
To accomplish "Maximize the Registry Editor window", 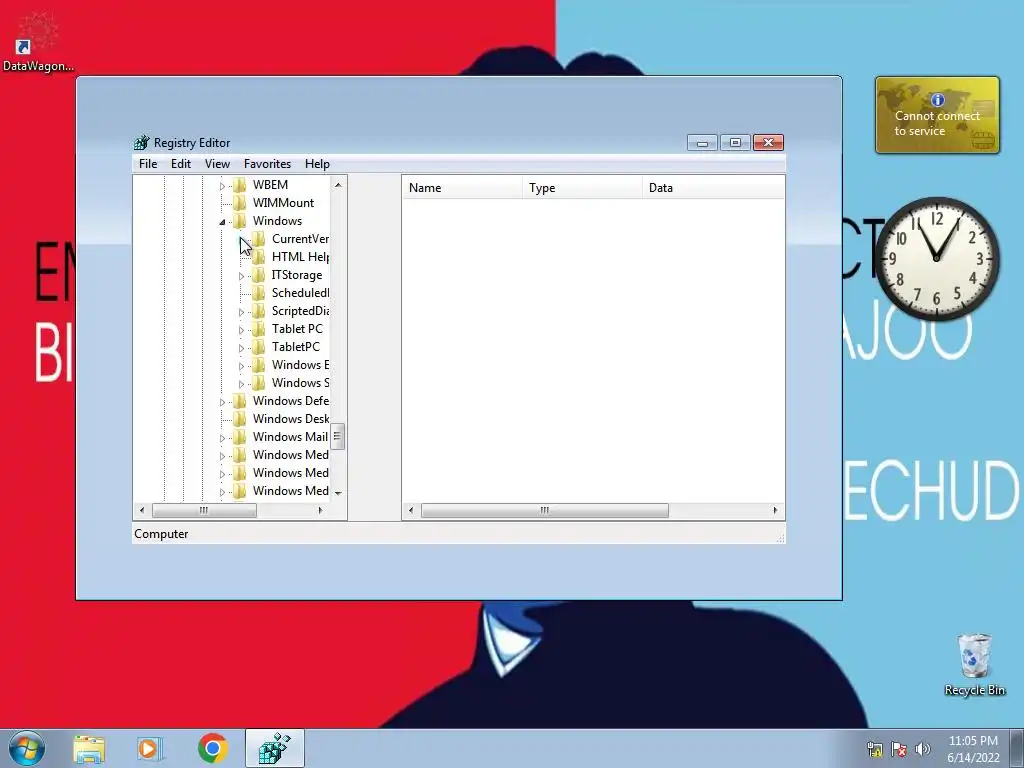I will click(x=735, y=142).
